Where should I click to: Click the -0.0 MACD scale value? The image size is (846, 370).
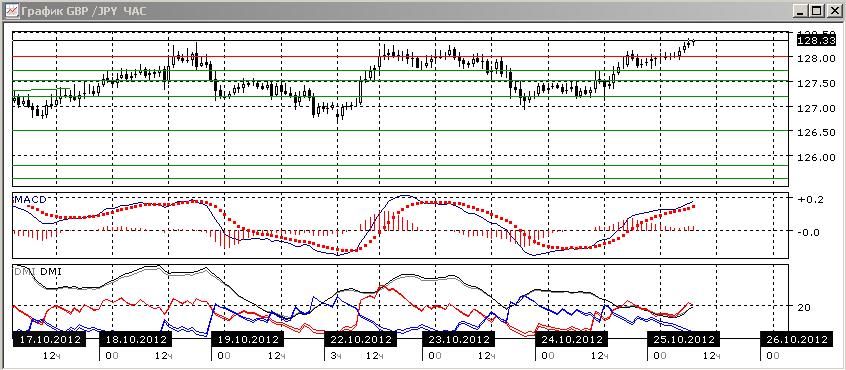point(809,232)
